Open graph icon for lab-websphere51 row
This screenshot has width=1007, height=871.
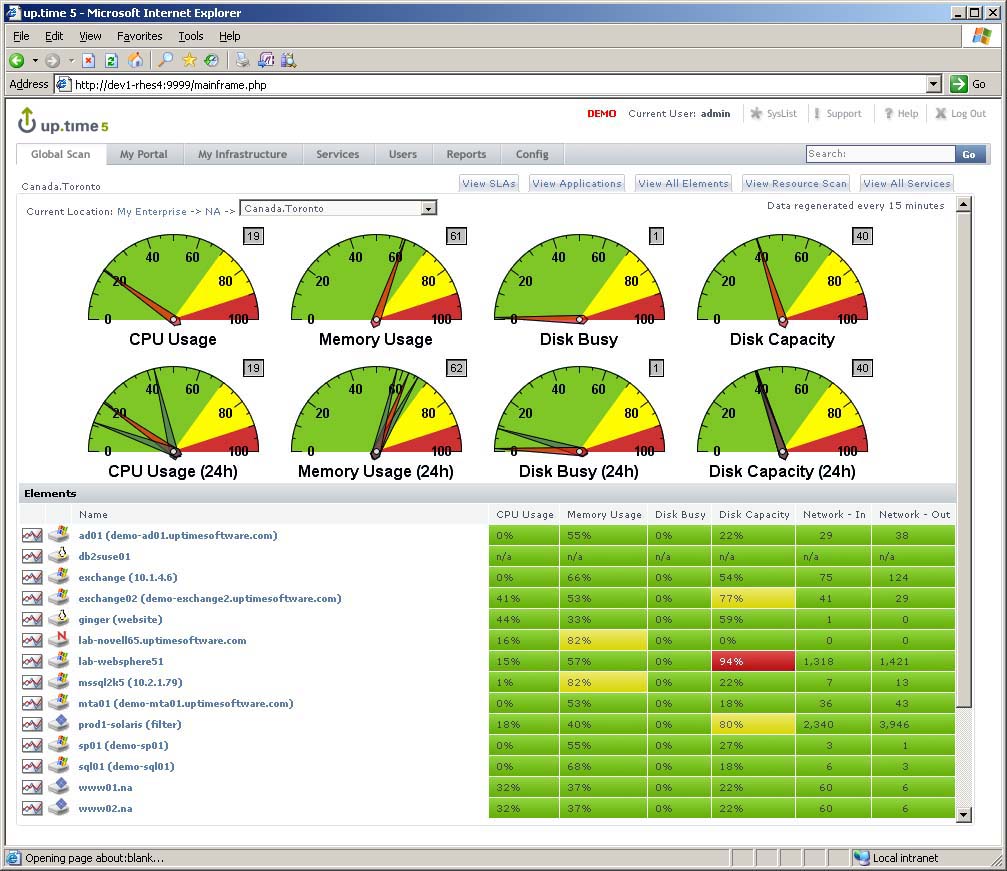(32, 661)
